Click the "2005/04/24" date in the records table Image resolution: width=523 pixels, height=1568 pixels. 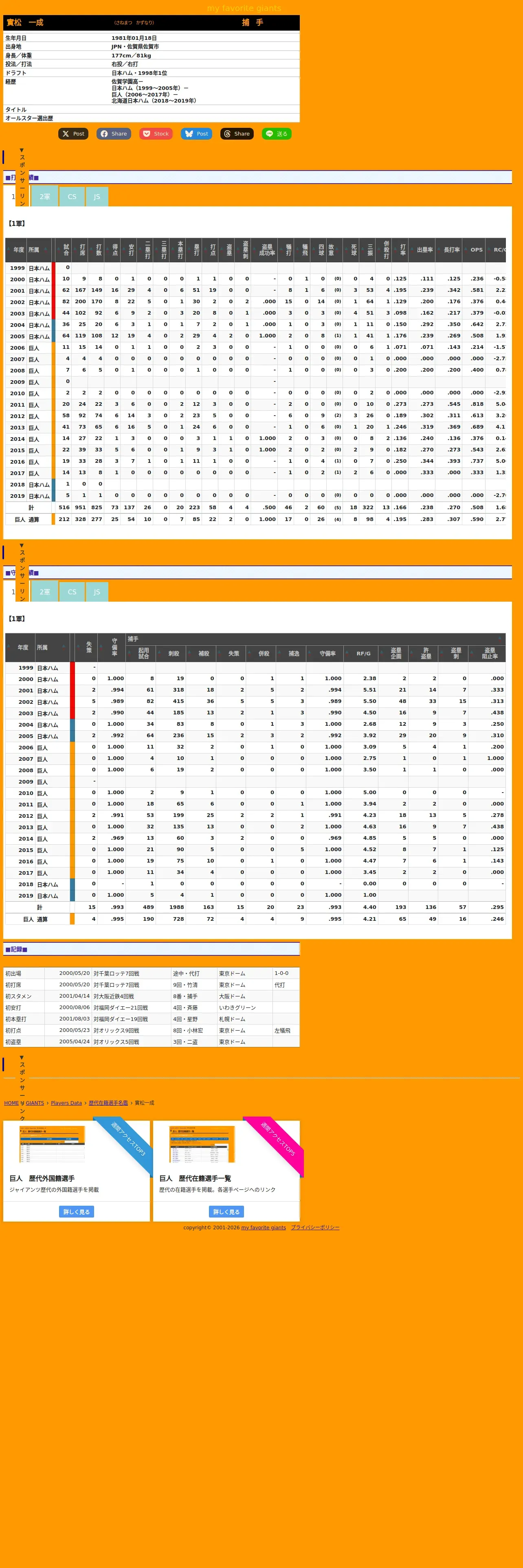coord(74,1042)
